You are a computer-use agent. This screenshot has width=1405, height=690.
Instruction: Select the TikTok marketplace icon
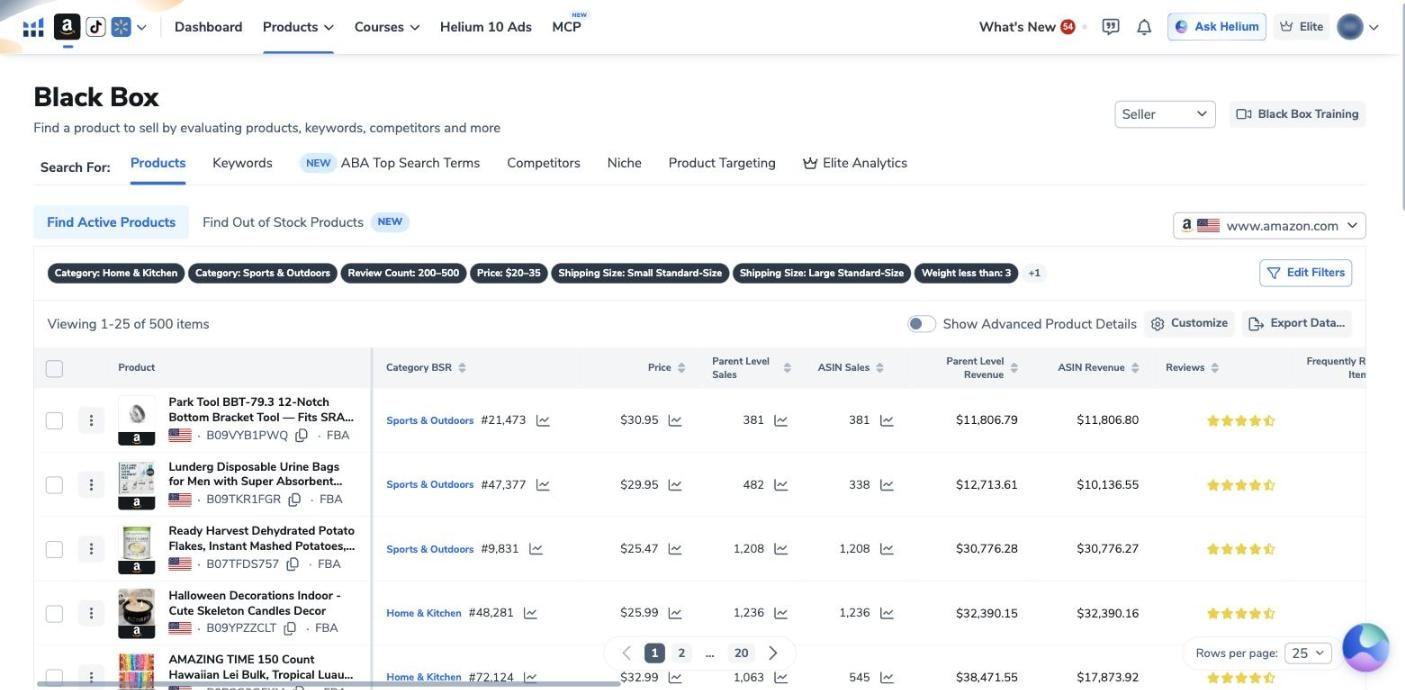pos(95,27)
